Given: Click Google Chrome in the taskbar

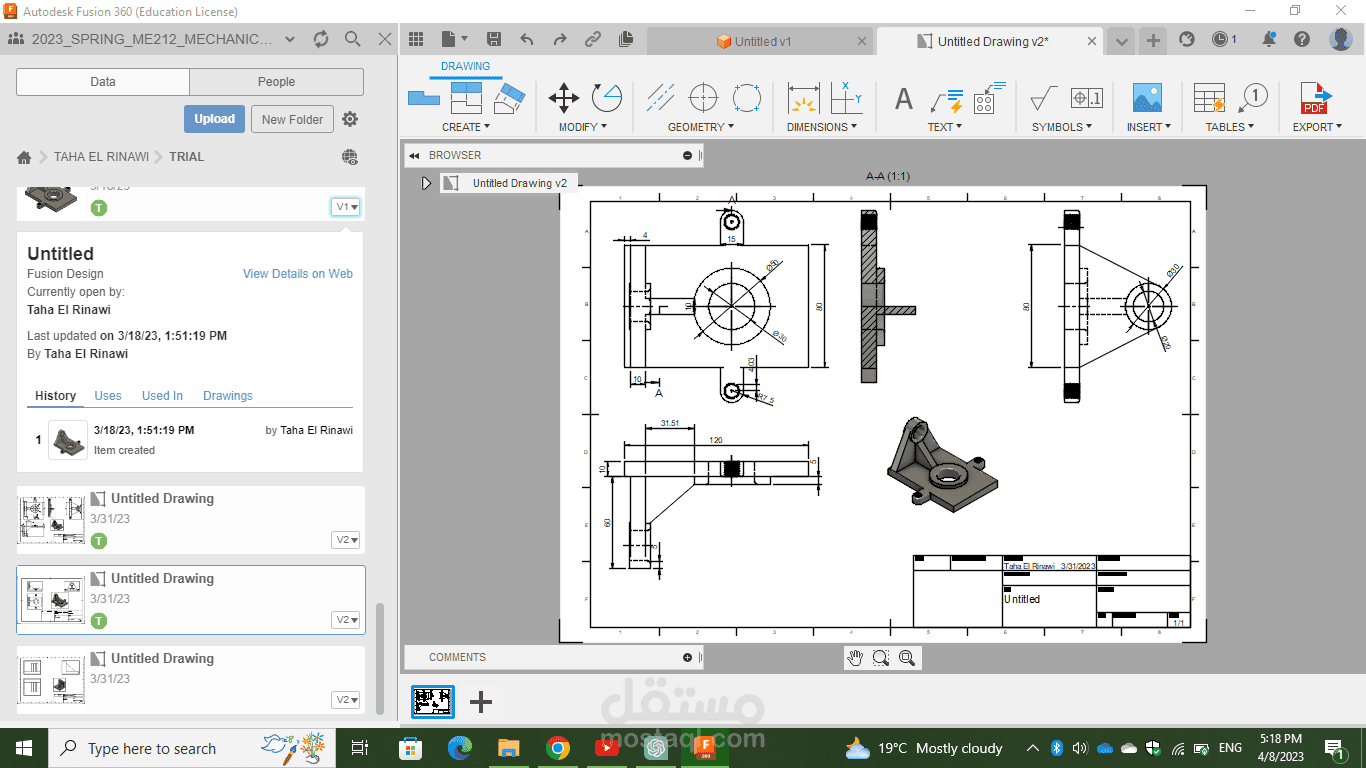Looking at the screenshot, I should click(558, 748).
